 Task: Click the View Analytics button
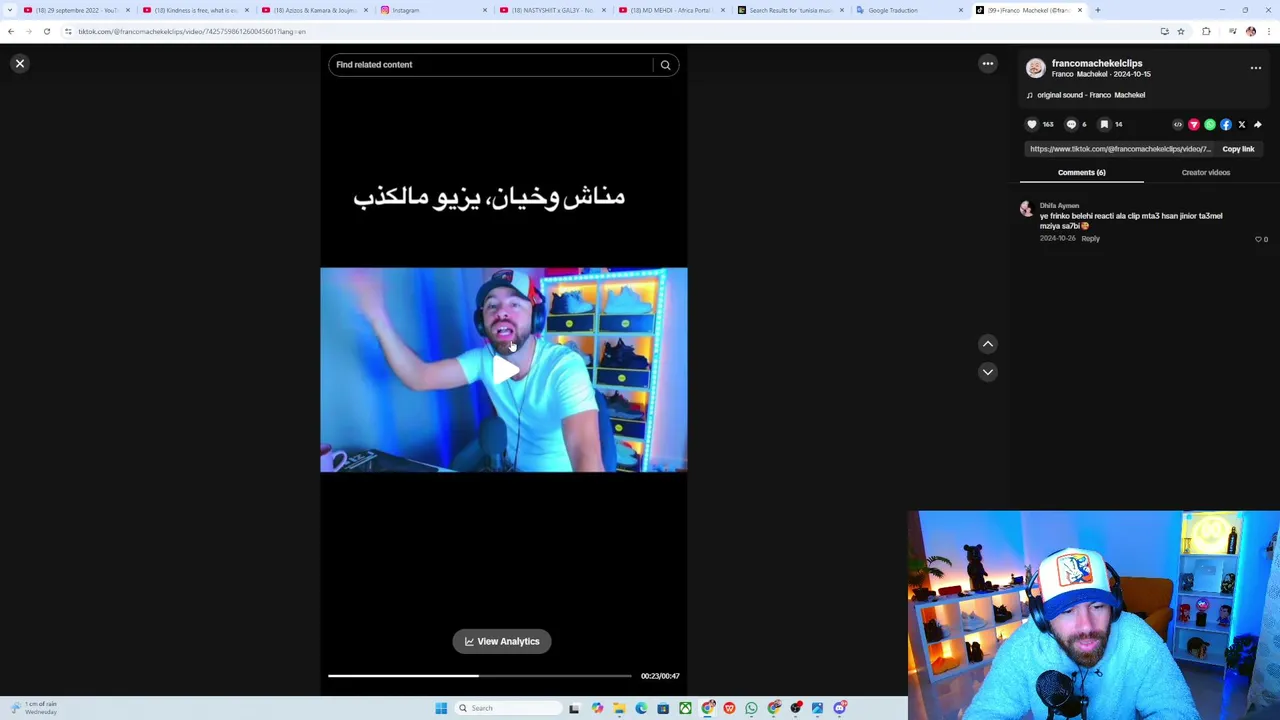coord(502,642)
